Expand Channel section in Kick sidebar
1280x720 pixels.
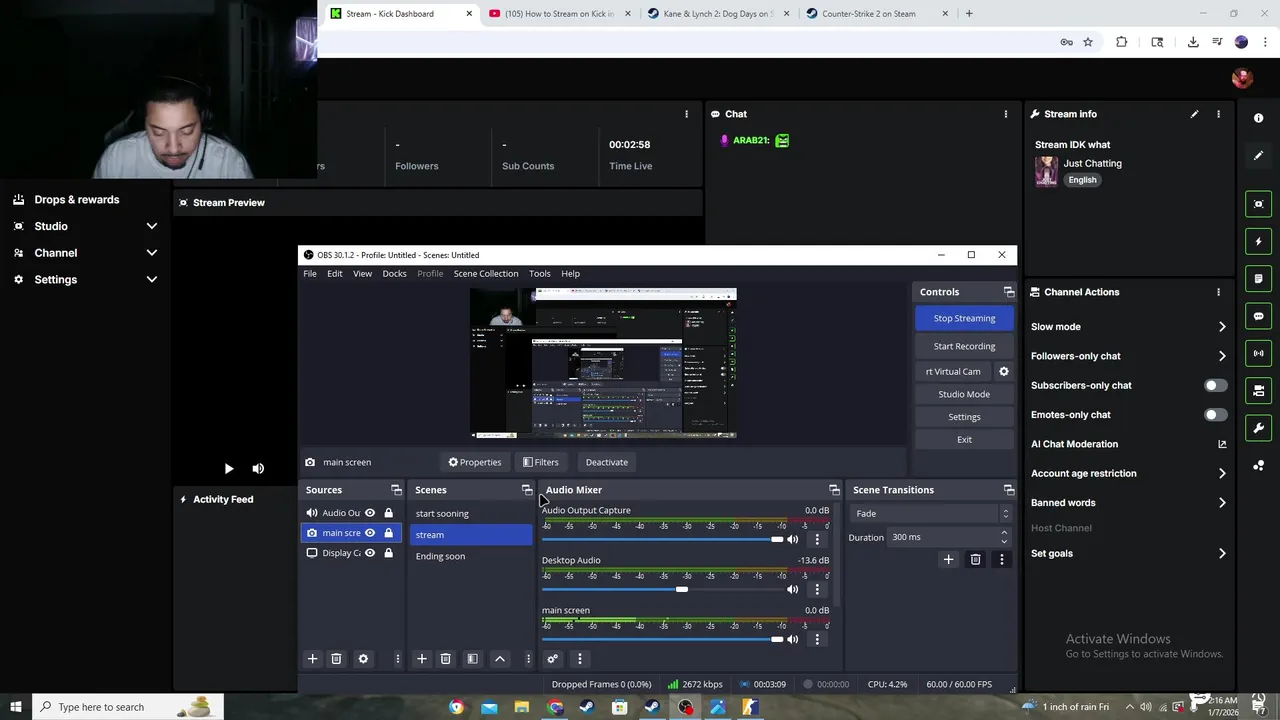152,253
